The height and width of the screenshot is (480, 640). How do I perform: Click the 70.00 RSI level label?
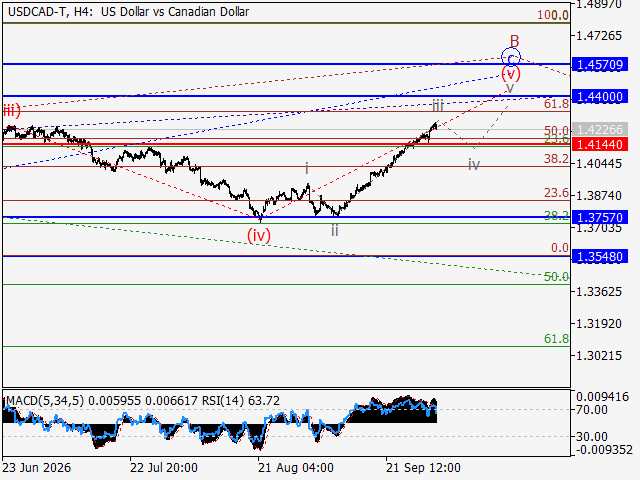point(592,409)
